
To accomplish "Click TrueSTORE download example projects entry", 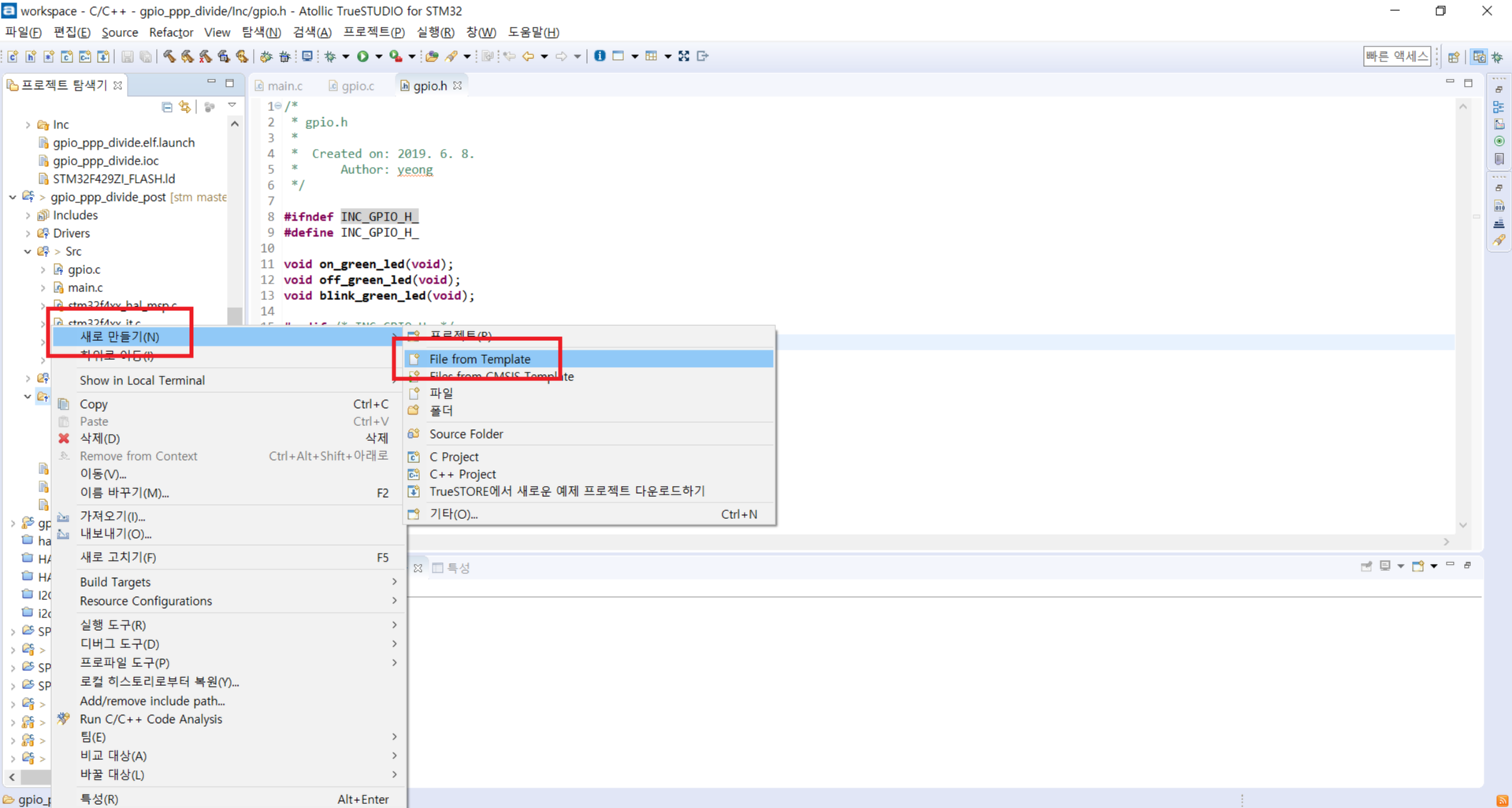I will 589,491.
